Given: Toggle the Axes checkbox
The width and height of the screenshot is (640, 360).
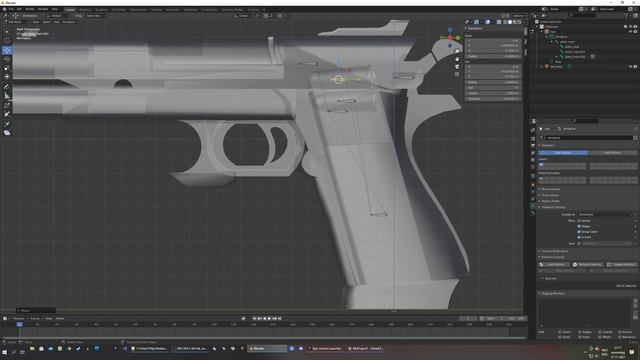Looking at the screenshot, I should click(579, 243).
